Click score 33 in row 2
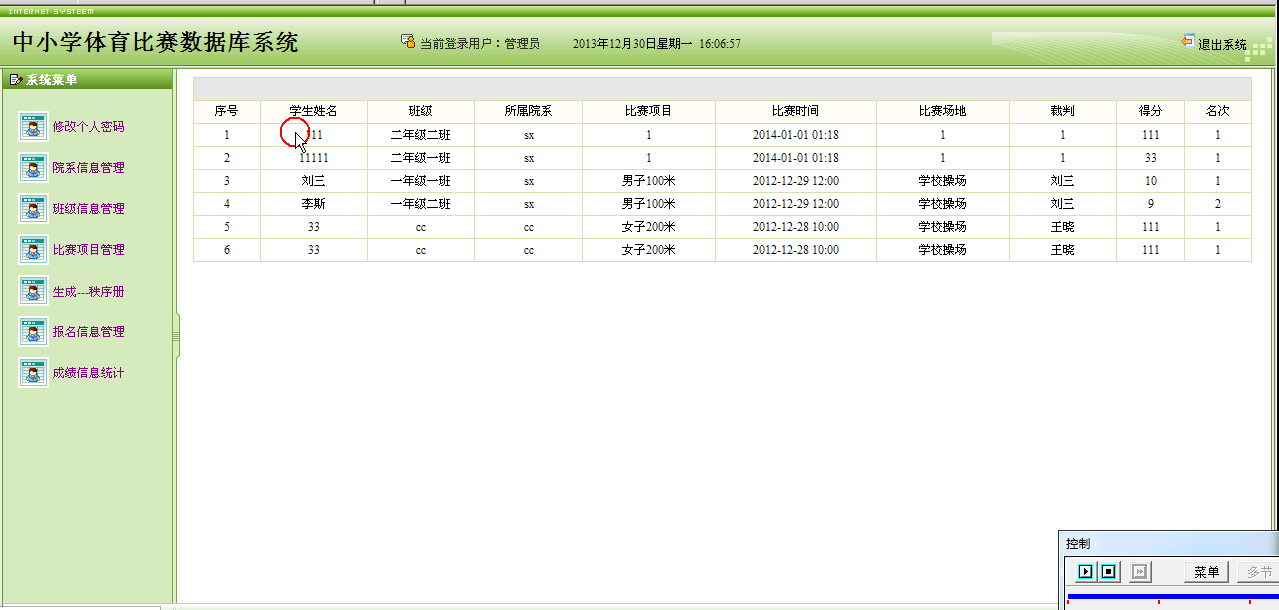 1151,158
